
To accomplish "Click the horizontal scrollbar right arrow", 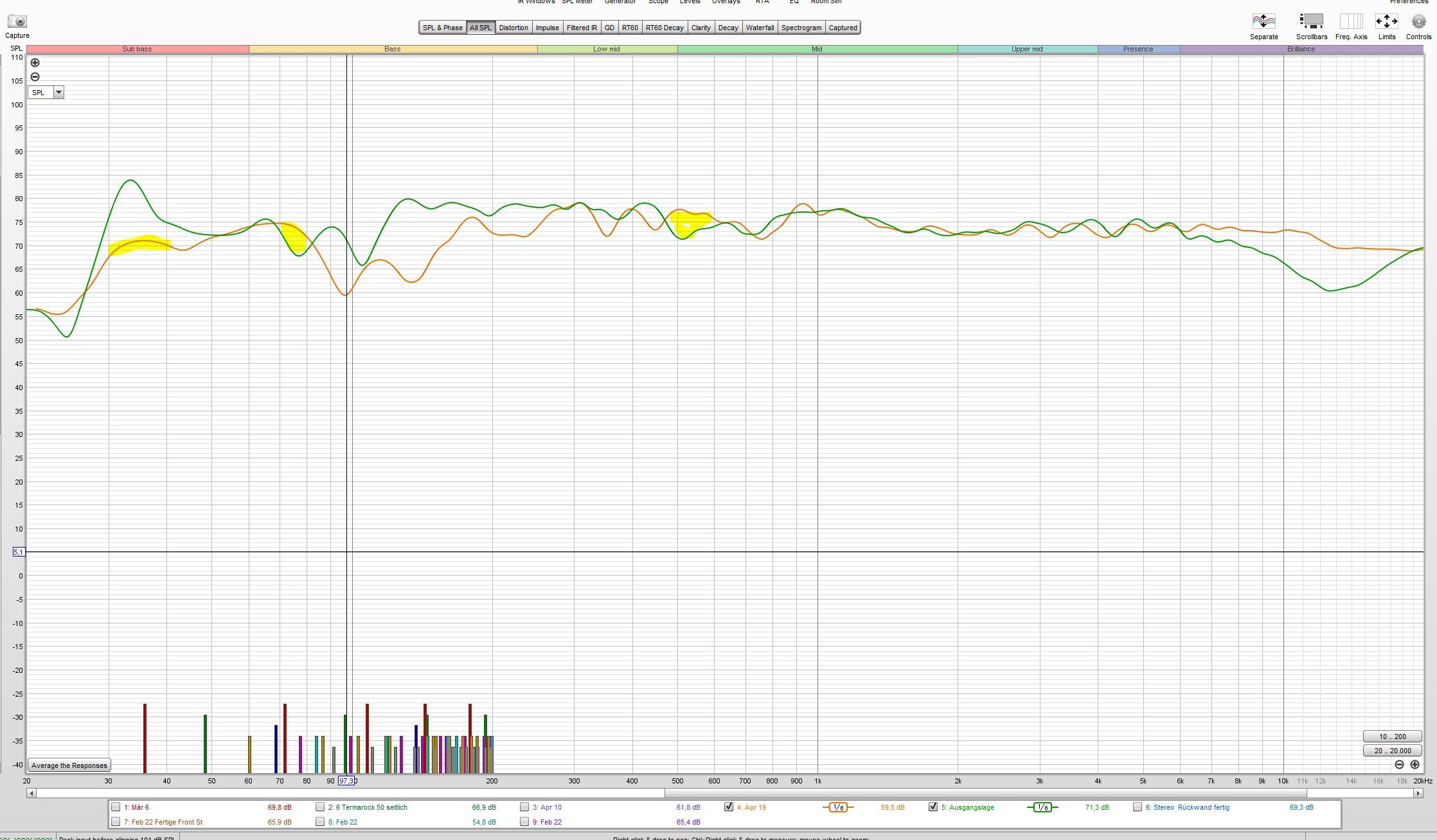I will click(1418, 794).
